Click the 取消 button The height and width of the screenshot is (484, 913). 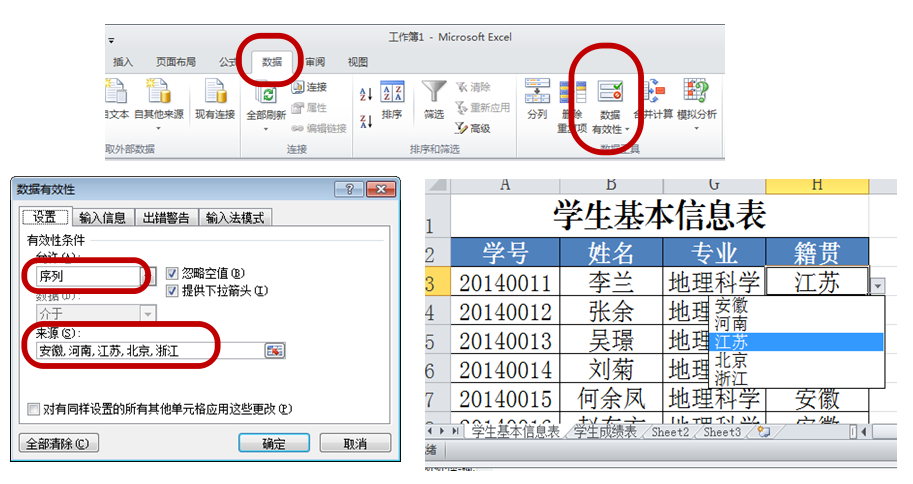pos(355,443)
